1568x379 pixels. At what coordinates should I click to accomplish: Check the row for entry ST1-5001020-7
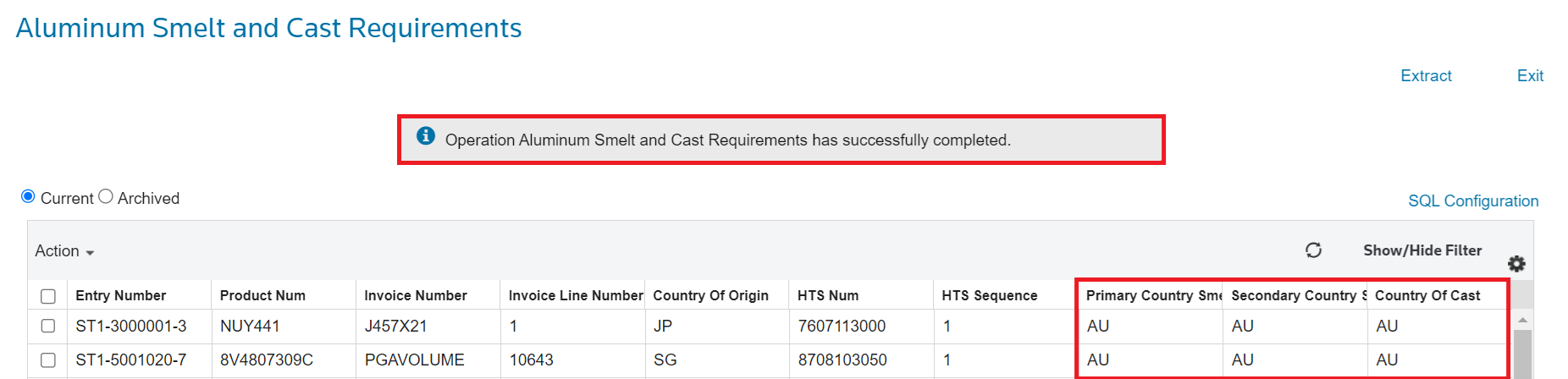point(48,360)
